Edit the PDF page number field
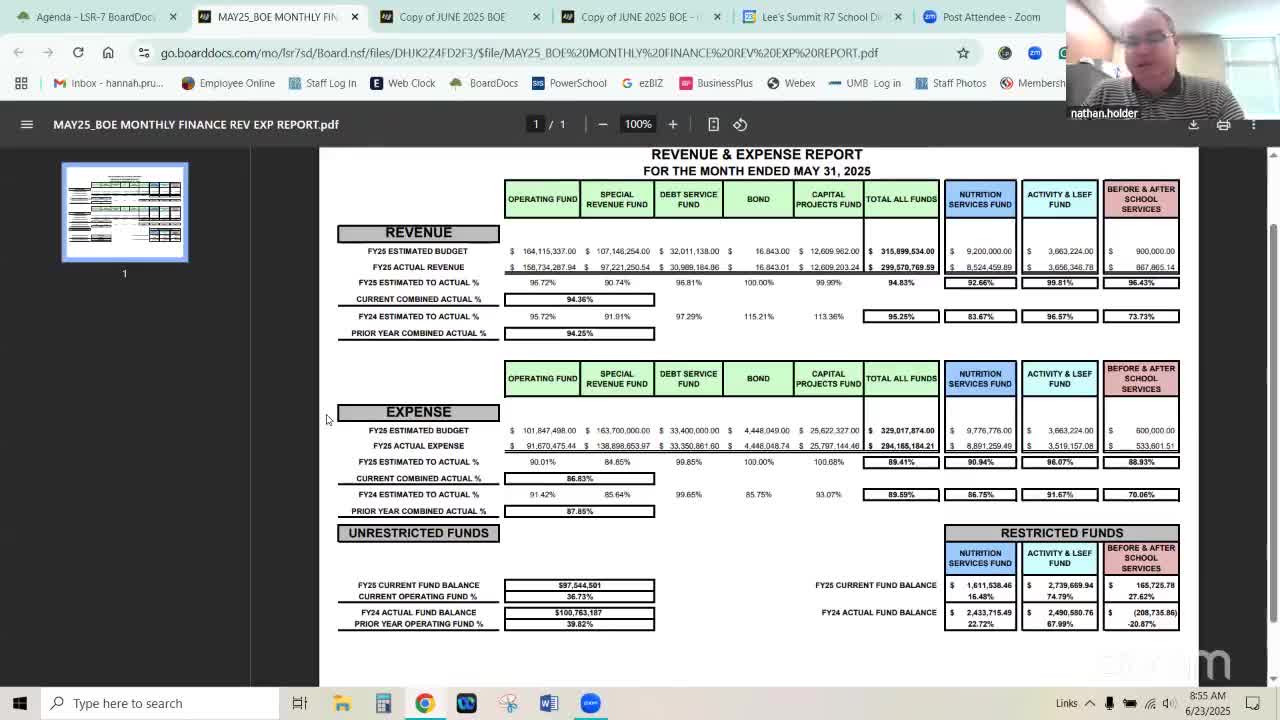This screenshot has width=1280, height=720. point(536,124)
